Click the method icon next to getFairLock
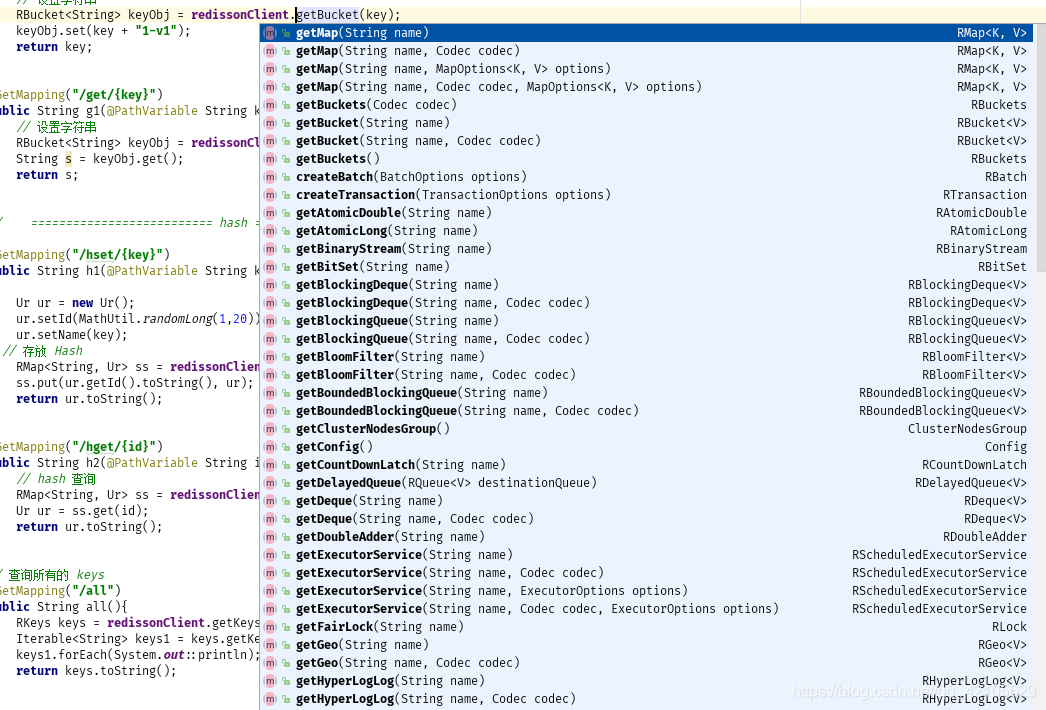The height and width of the screenshot is (710, 1046). click(x=270, y=627)
